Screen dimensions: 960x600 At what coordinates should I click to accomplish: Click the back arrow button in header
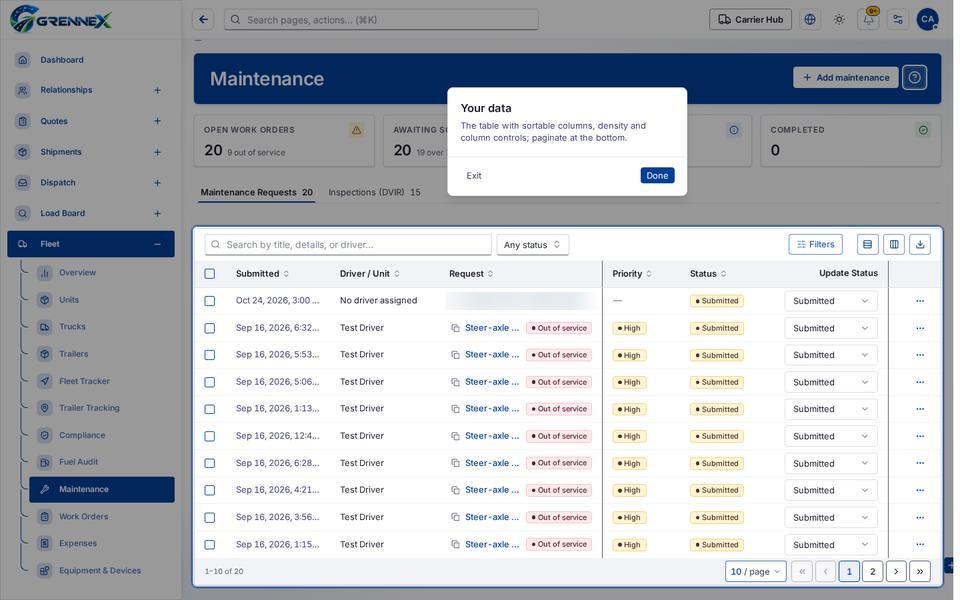(203, 19)
